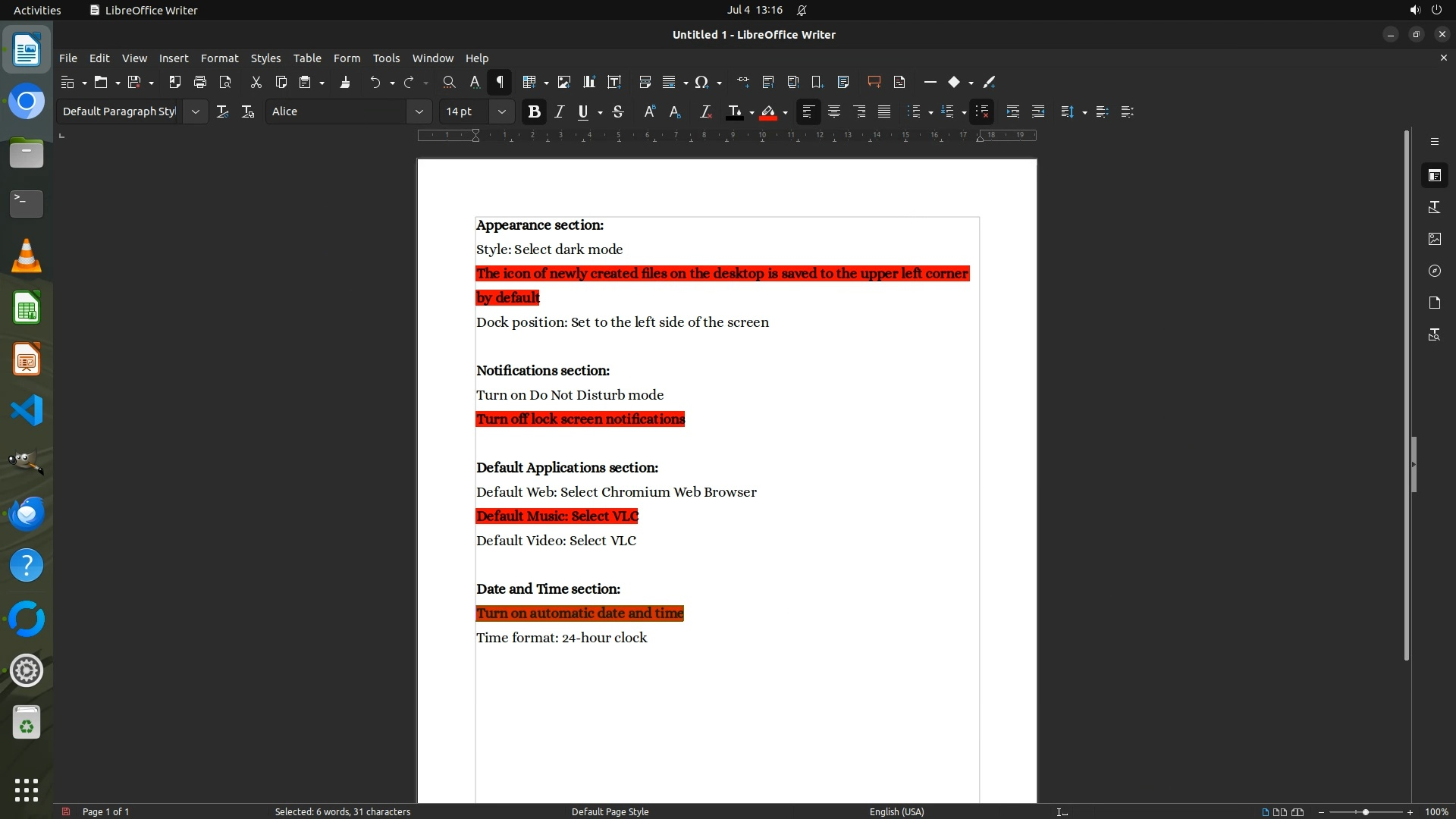Viewport: 1456px width, 819px height.
Task: Click the Insert Special Character omega icon
Action: pyautogui.click(x=701, y=82)
